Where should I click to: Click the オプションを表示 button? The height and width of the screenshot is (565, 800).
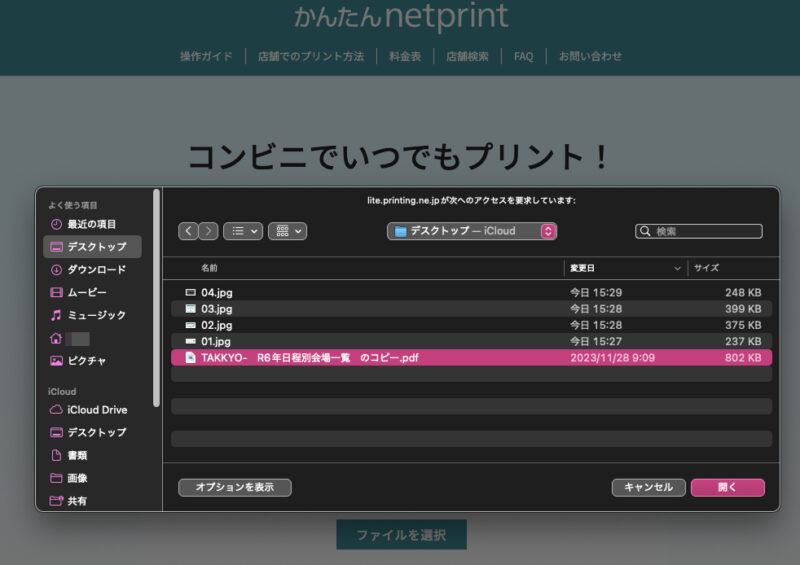[235, 487]
